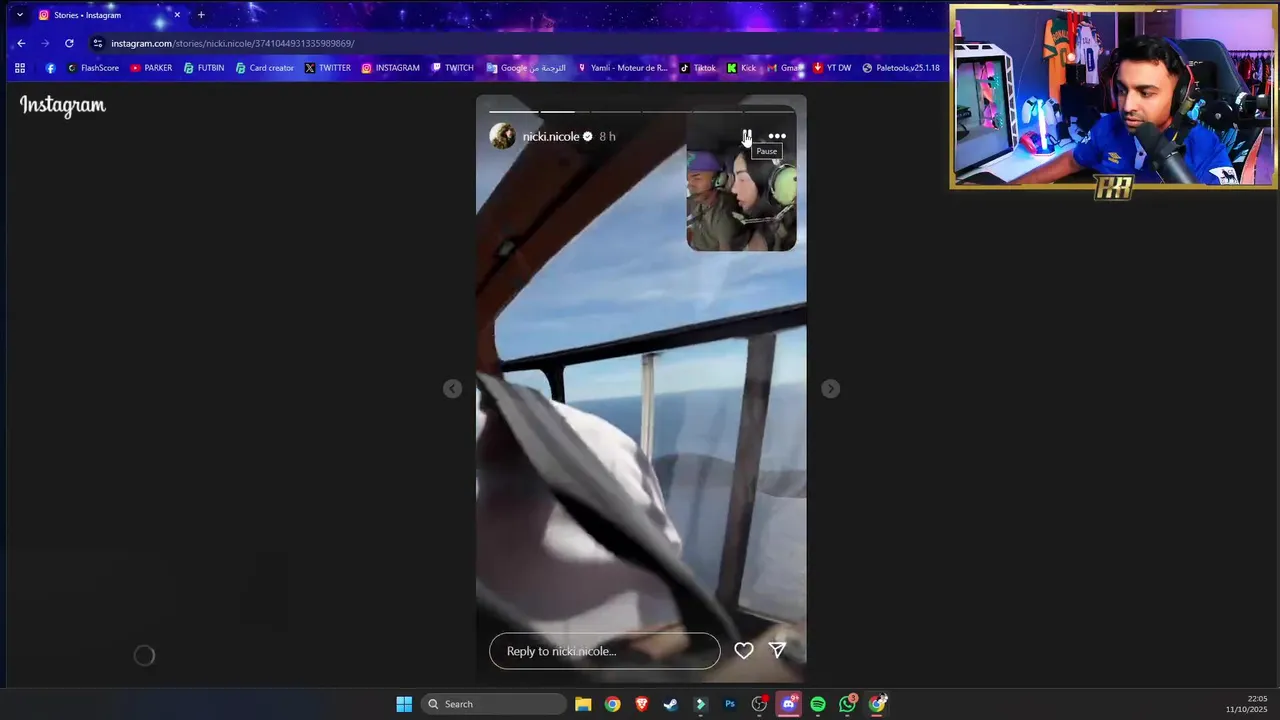
Task: Open the FUTBIN bookmark
Action: pyautogui.click(x=204, y=68)
